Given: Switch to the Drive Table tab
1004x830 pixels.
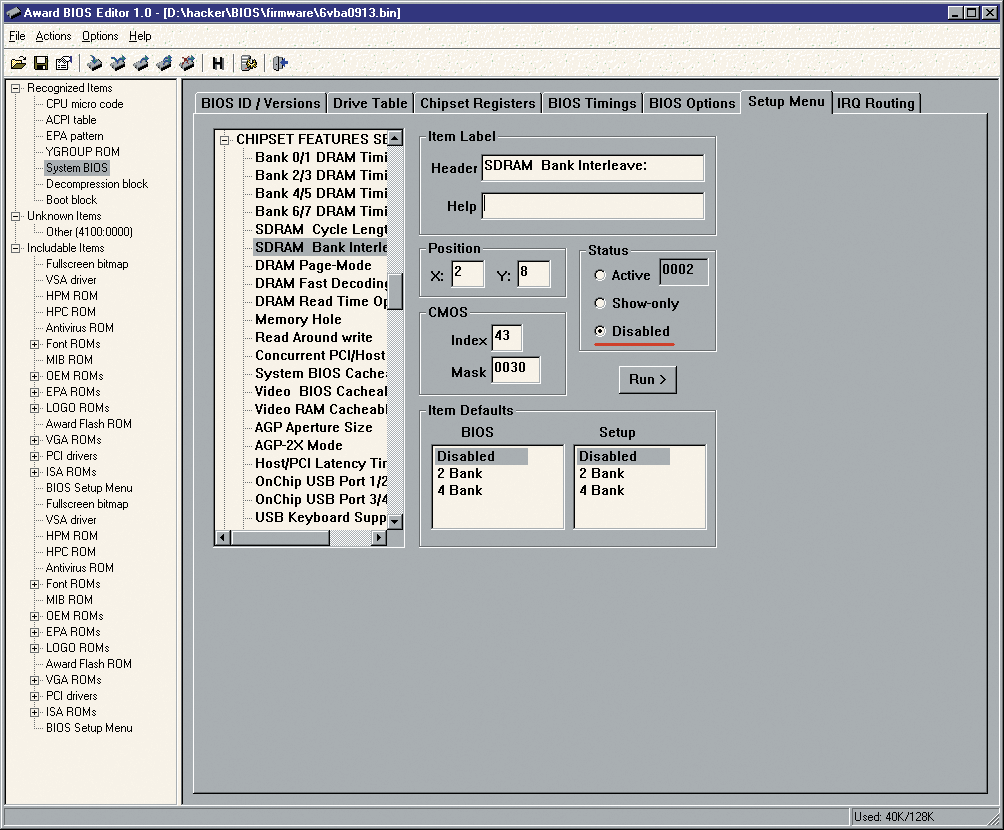Looking at the screenshot, I should pos(370,103).
